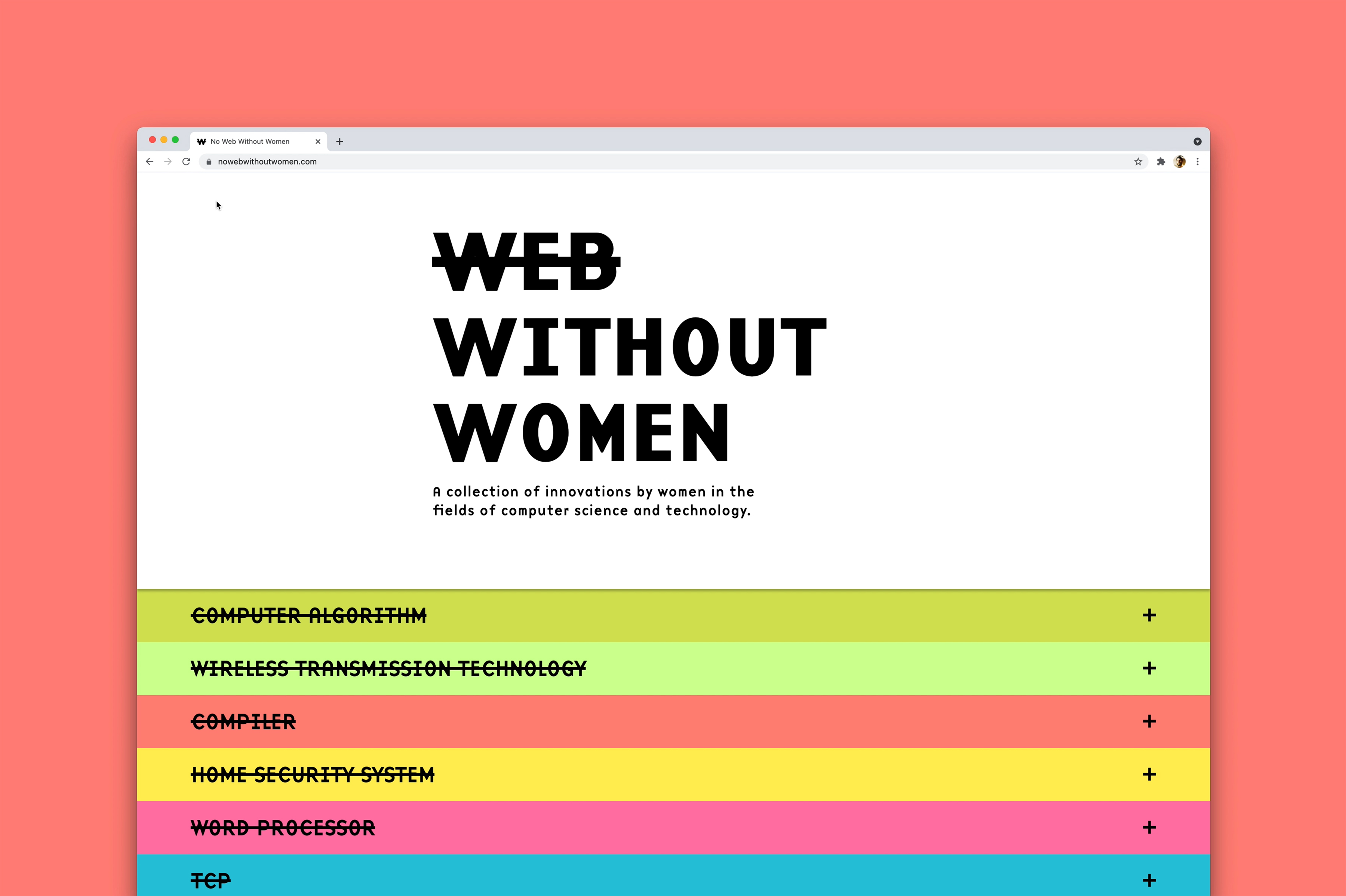Bookmark page with the star icon

point(1138,162)
